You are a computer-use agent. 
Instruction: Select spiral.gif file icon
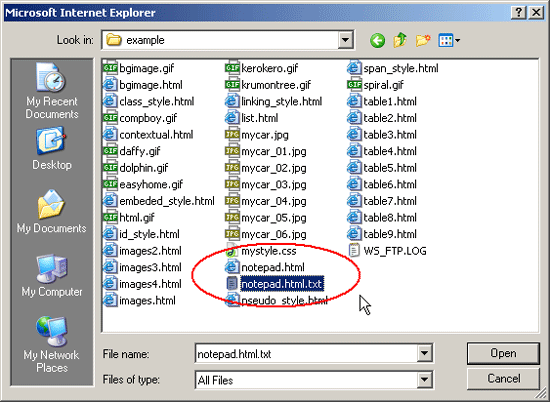[354, 85]
